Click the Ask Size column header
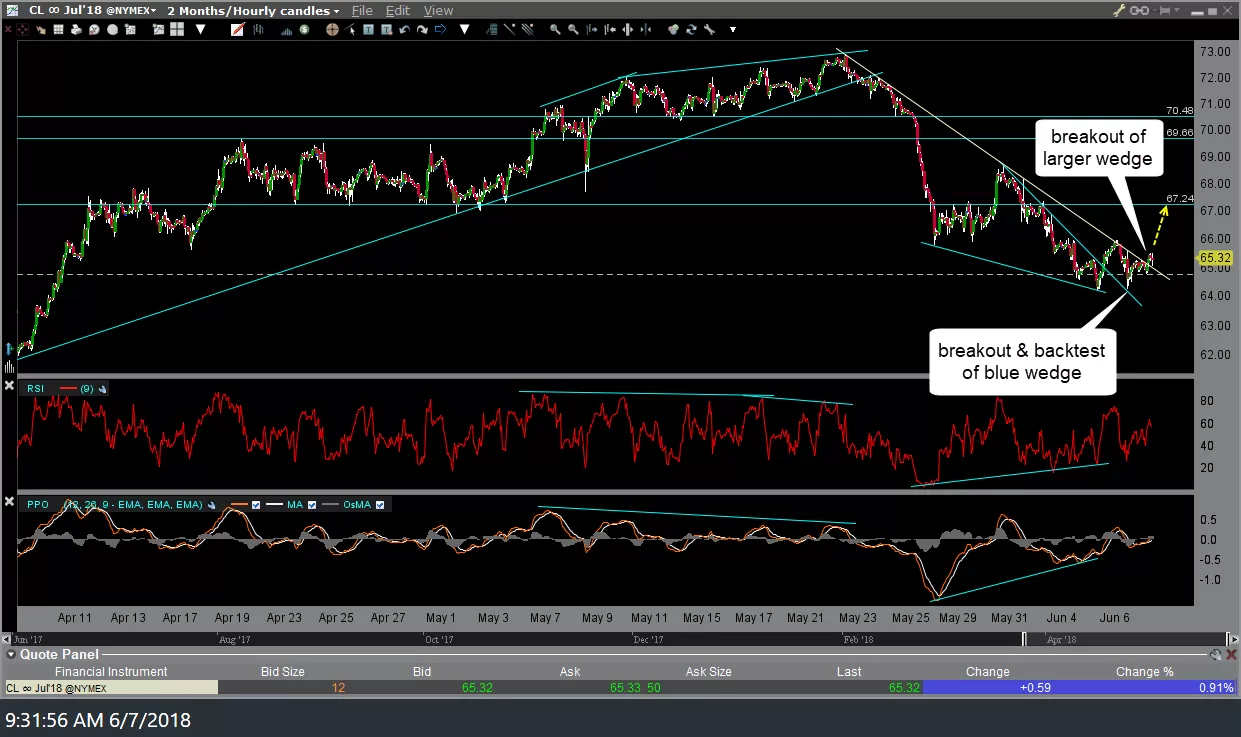Viewport: 1241px width, 737px height. pos(709,672)
